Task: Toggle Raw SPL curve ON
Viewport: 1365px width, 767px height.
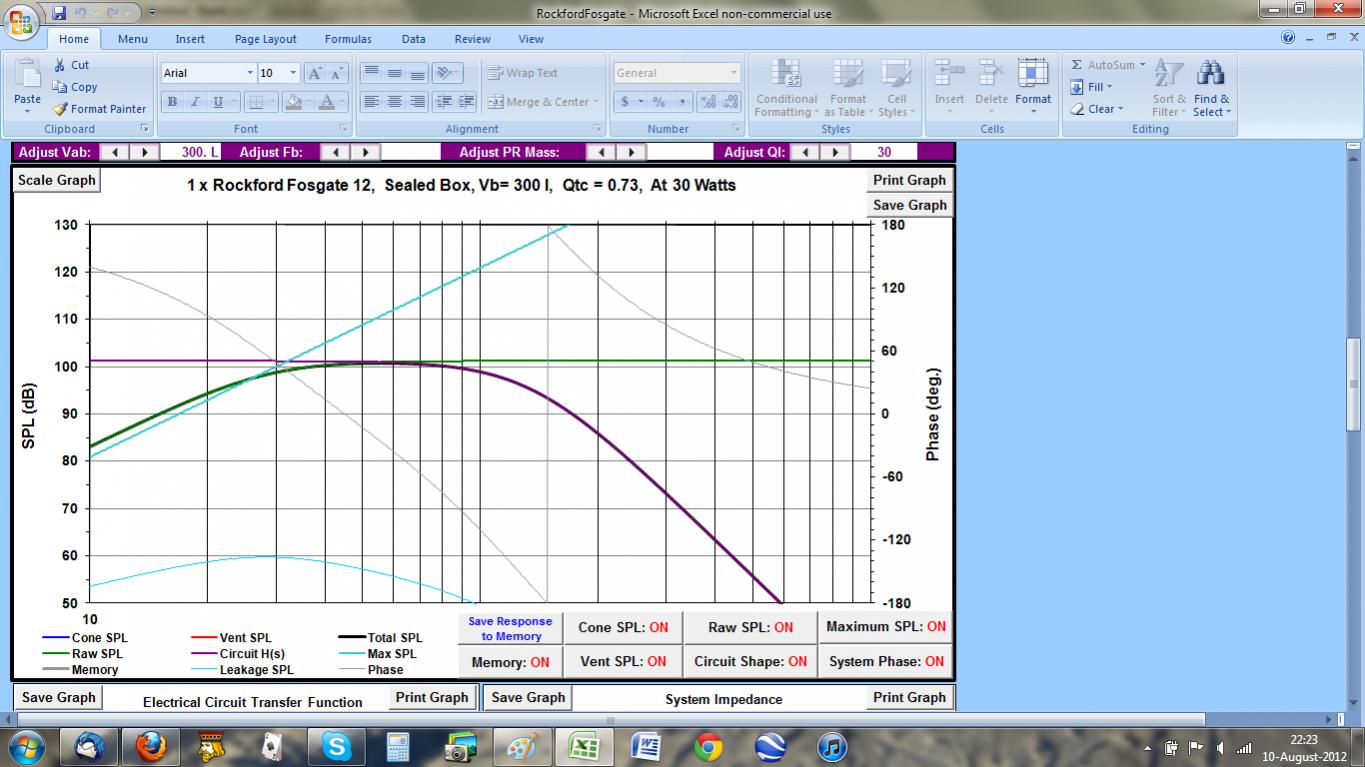Action: pyautogui.click(x=750, y=628)
